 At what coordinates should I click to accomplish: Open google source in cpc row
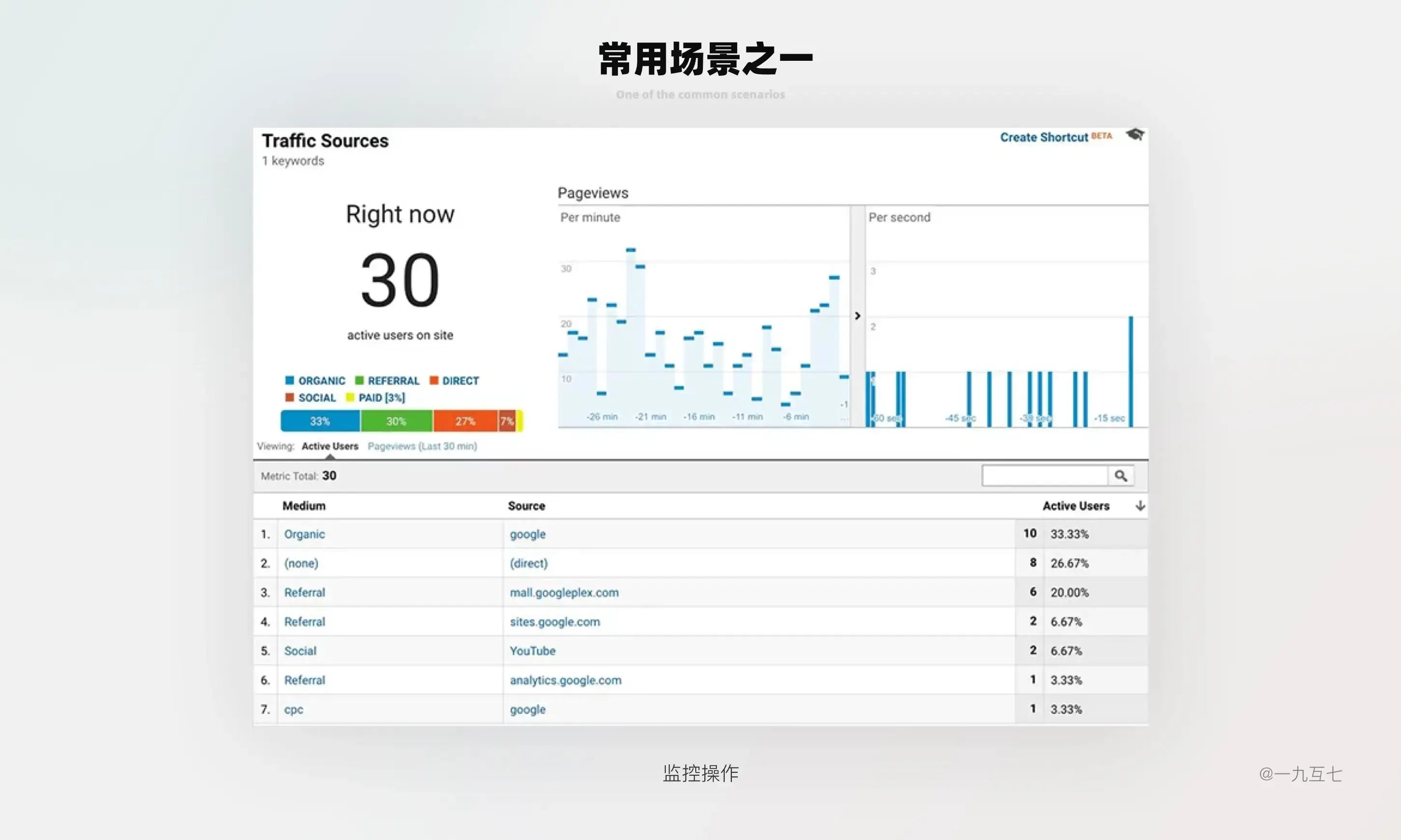[528, 710]
